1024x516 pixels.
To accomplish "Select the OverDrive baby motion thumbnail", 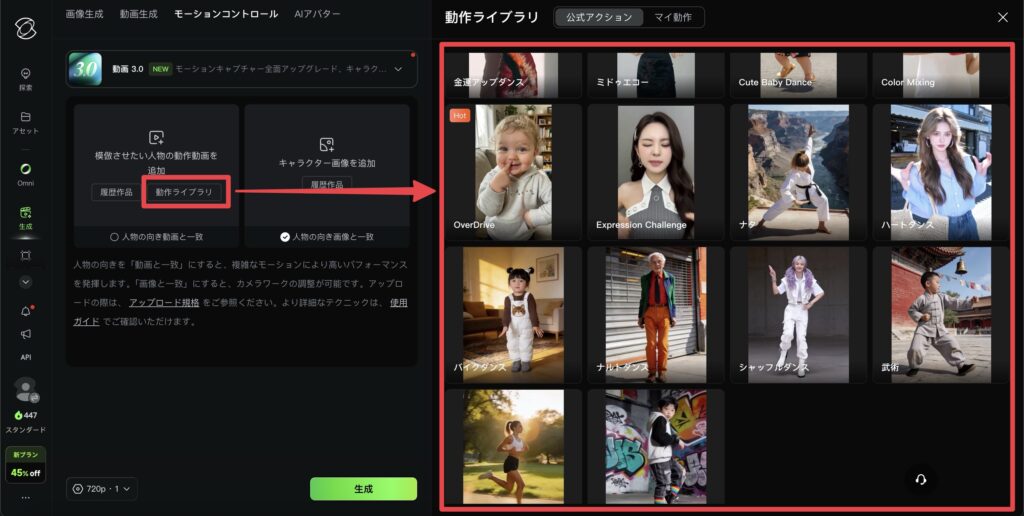I will 513,172.
